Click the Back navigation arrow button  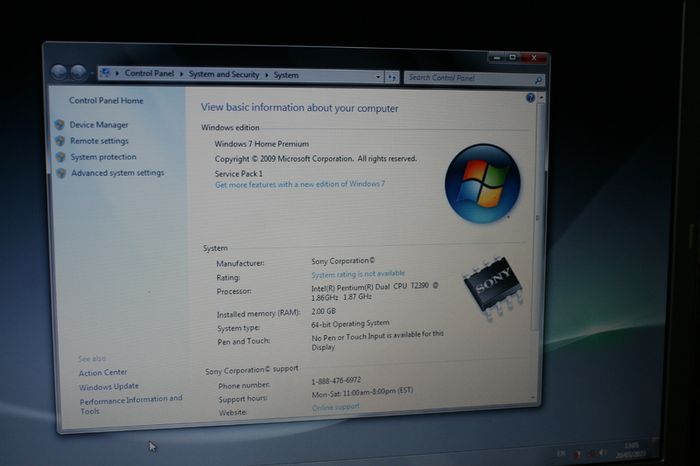[59, 71]
